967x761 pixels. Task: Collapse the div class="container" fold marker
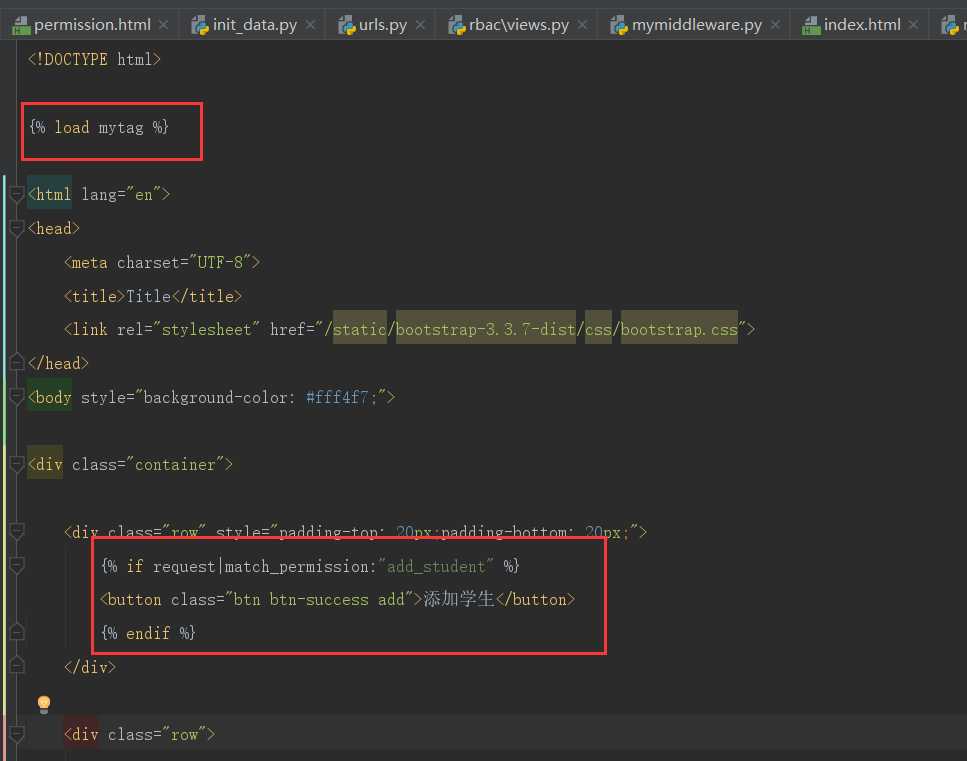[17, 464]
